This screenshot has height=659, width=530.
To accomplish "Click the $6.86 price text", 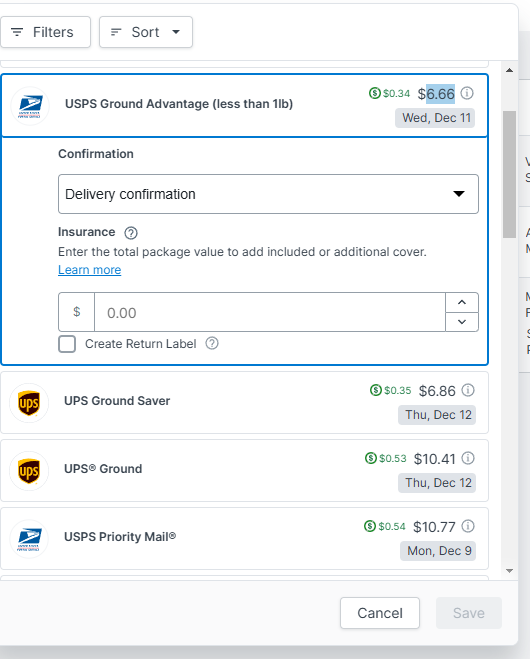I will 437,391.
